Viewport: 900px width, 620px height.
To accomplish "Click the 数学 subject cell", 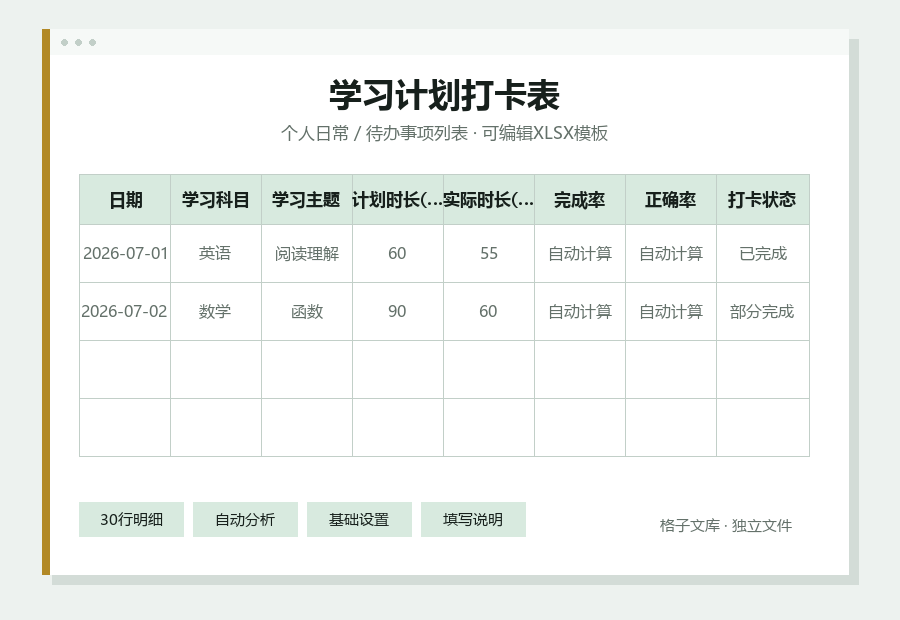I will 216,311.
